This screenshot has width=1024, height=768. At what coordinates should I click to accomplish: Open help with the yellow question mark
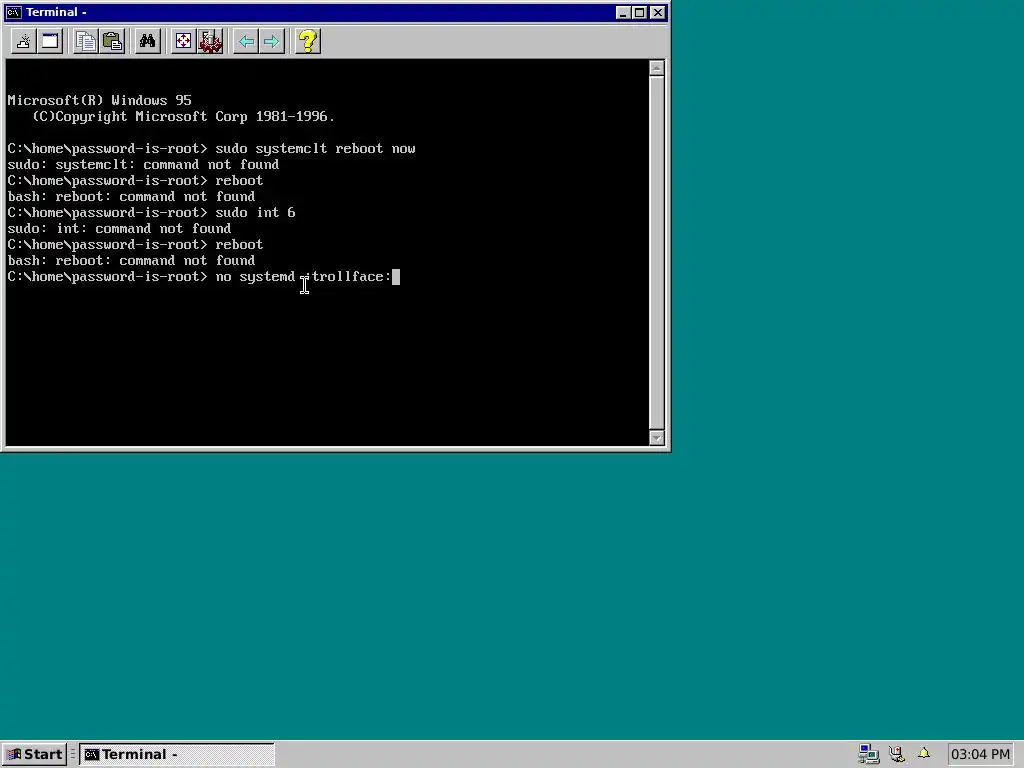point(308,42)
